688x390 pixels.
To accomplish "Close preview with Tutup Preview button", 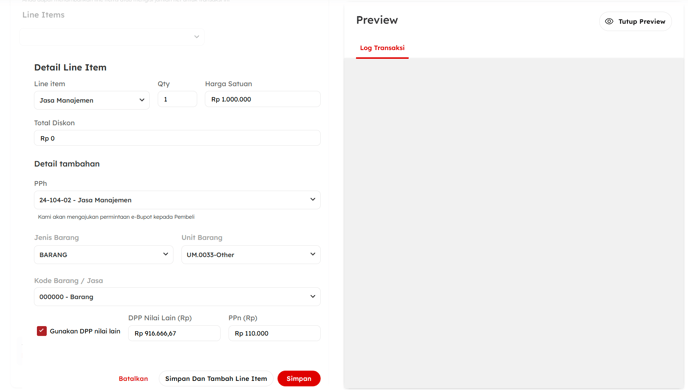I will (635, 21).
